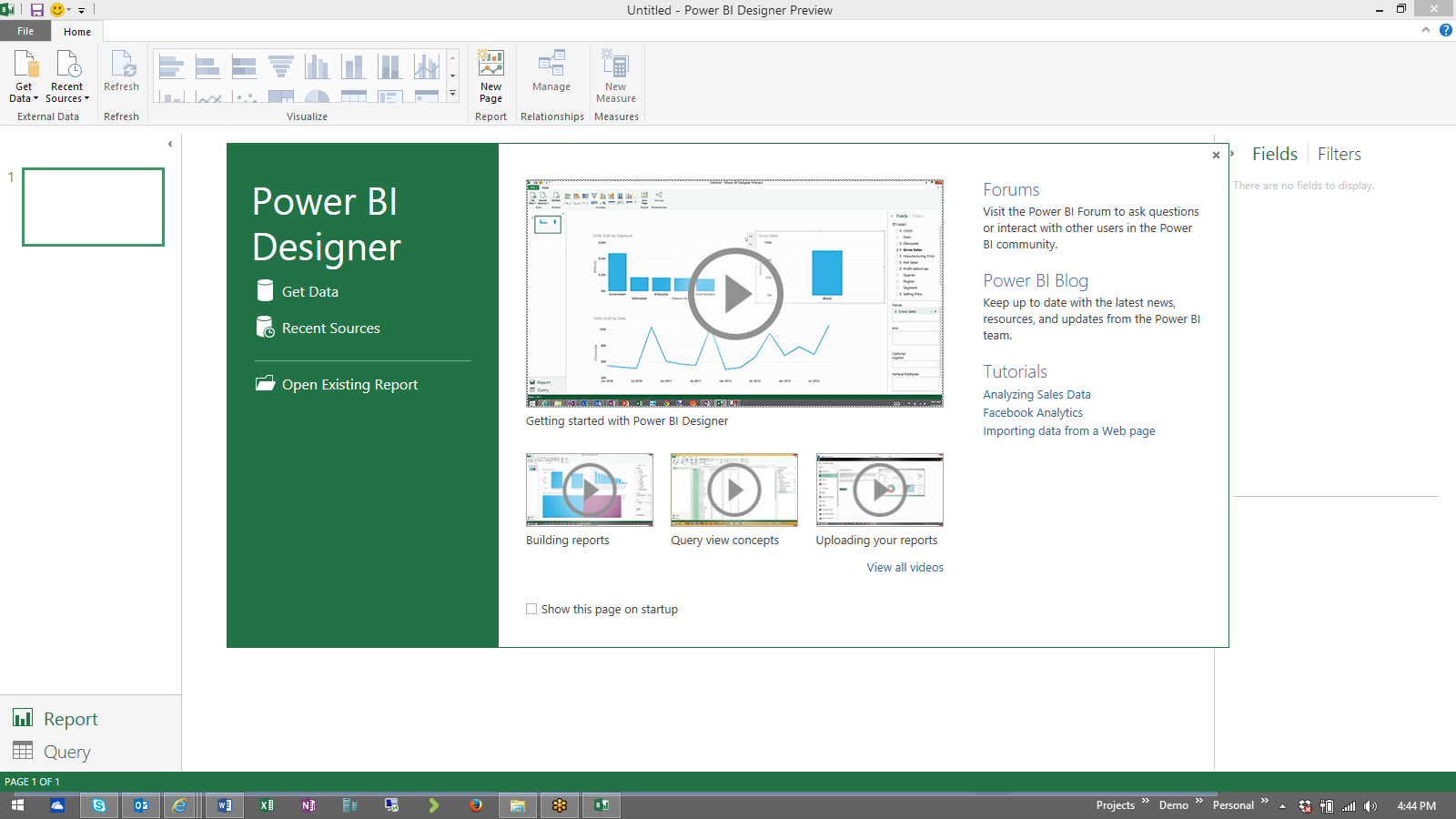Open the Facebook Analytics tutorial
Viewport: 1456px width, 819px height.
click(x=1033, y=412)
